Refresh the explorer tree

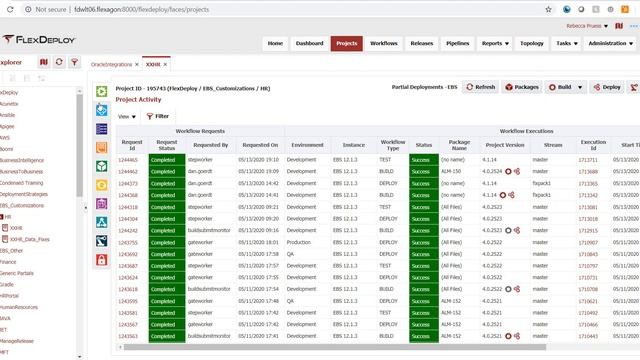59,62
